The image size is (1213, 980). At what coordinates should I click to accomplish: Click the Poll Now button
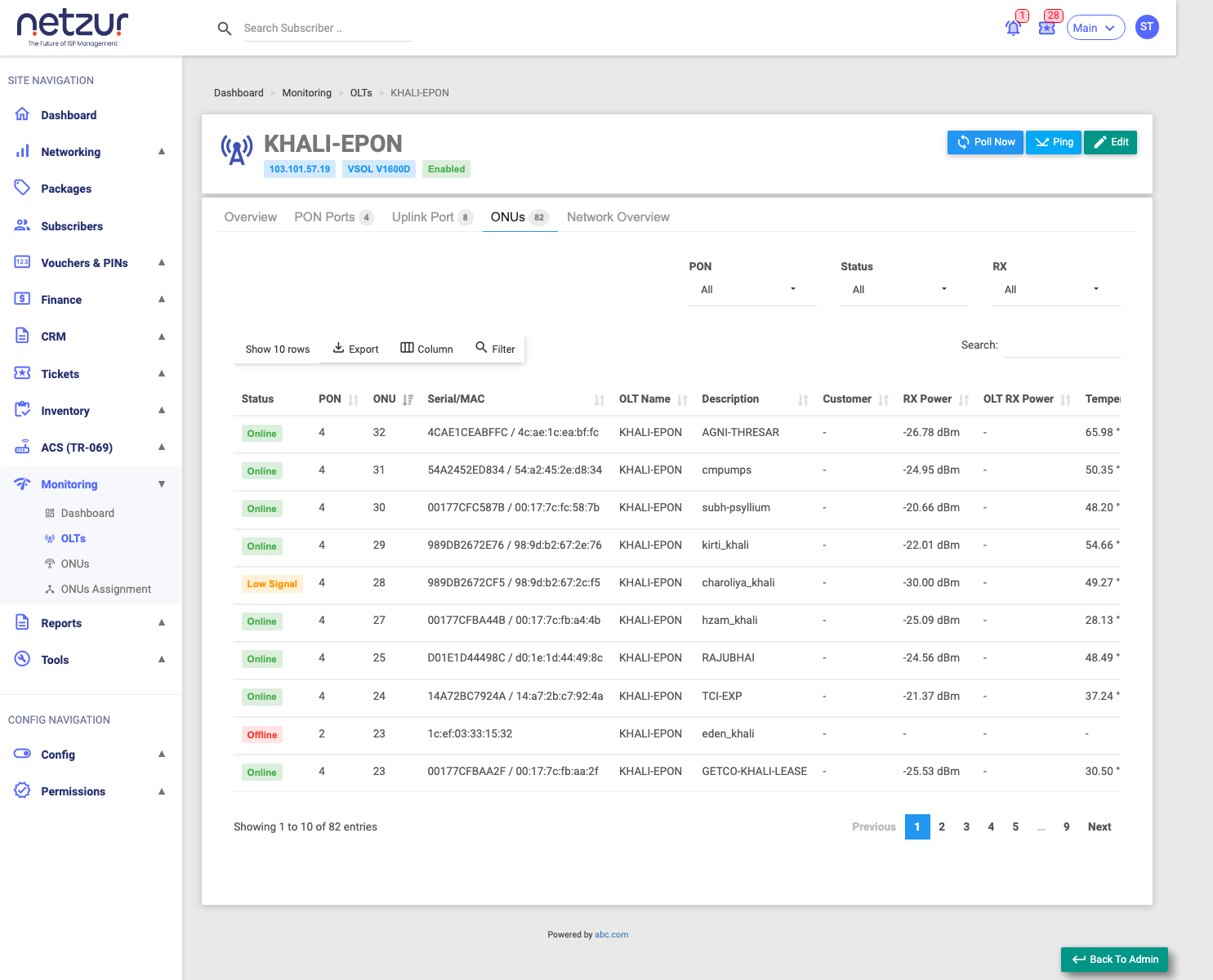point(985,142)
